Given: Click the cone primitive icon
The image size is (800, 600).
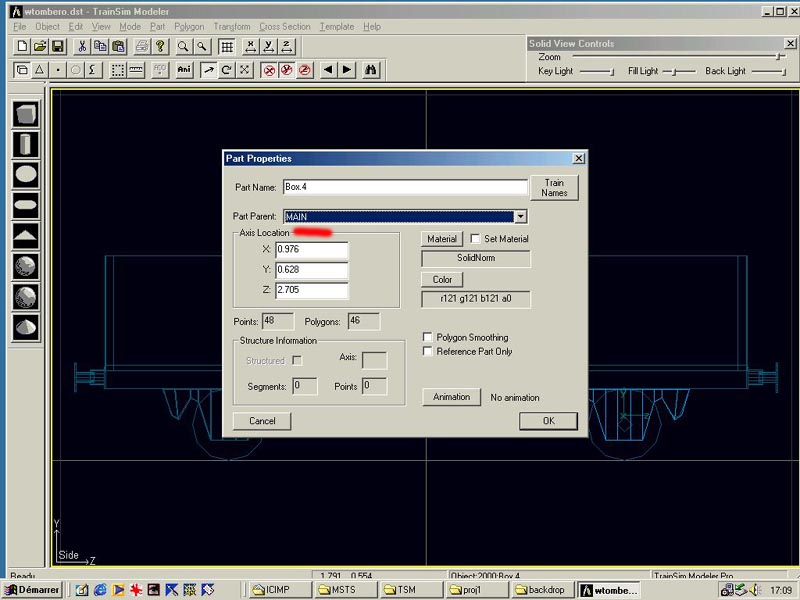Looking at the screenshot, I should 26,327.
